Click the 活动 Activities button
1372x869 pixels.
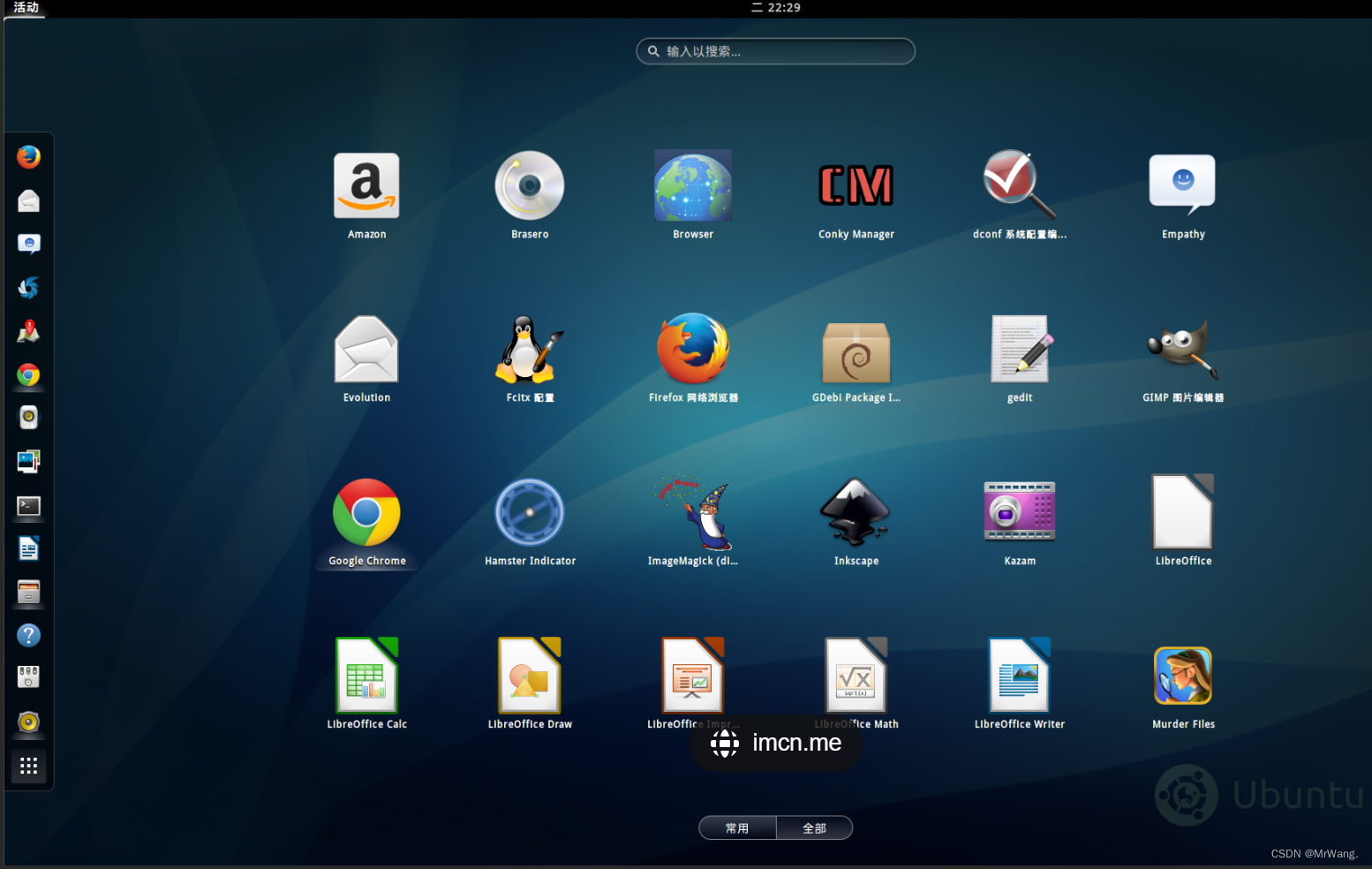pyautogui.click(x=26, y=8)
